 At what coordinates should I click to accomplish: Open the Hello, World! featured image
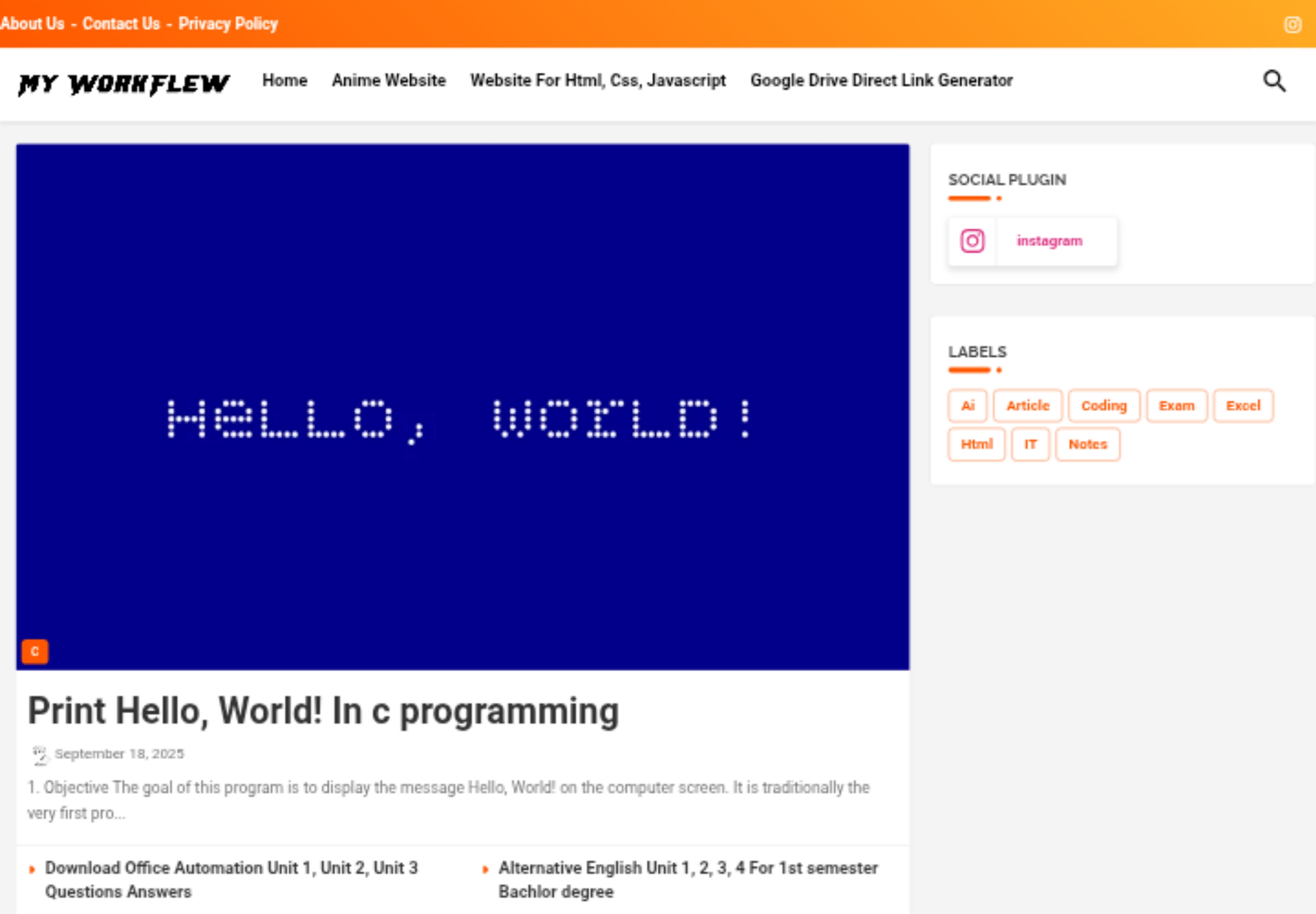pyautogui.click(x=462, y=407)
